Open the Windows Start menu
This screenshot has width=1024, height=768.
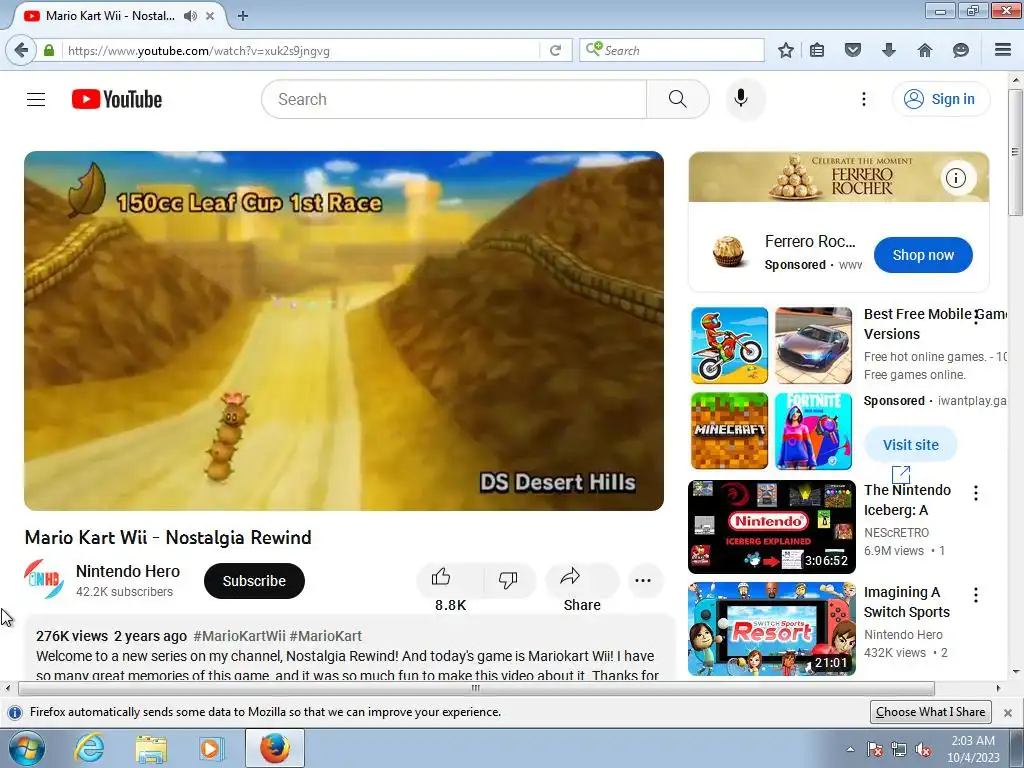pyautogui.click(x=26, y=748)
